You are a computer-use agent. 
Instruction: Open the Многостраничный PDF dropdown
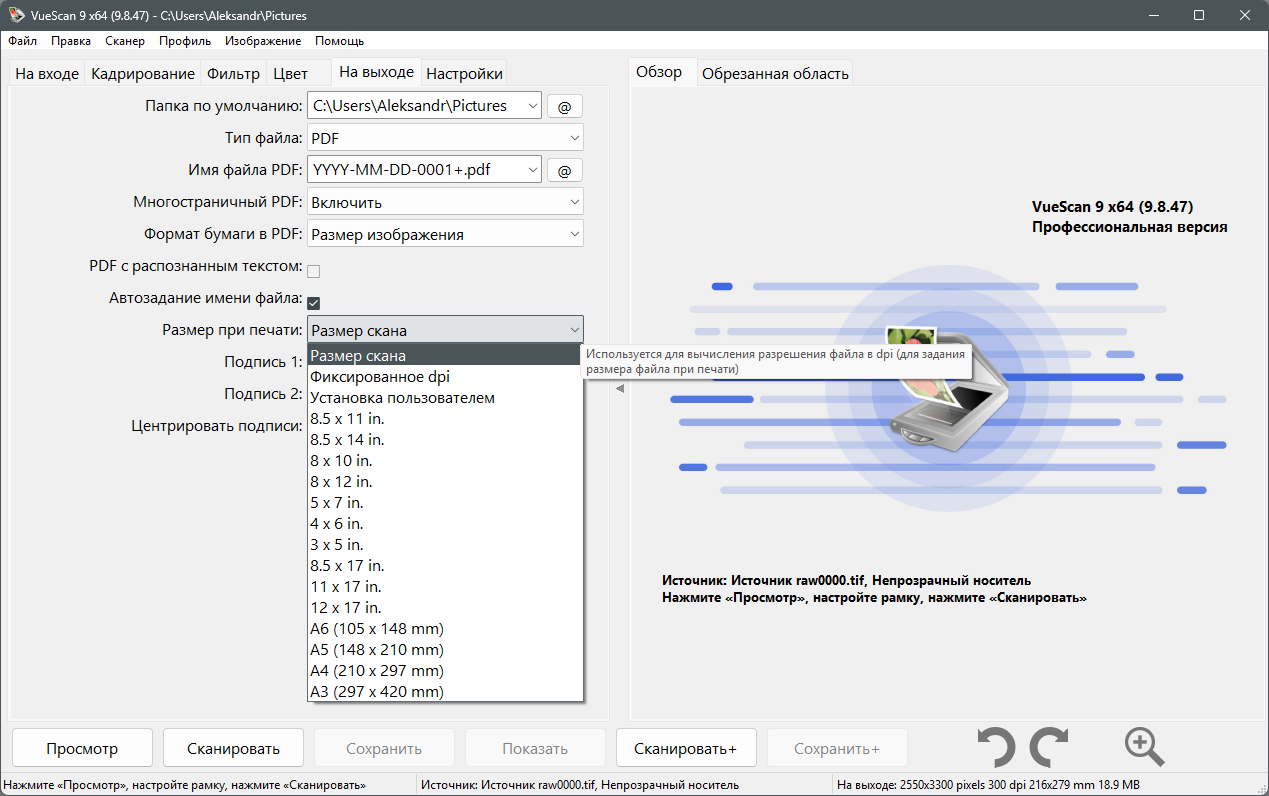[x=445, y=202]
